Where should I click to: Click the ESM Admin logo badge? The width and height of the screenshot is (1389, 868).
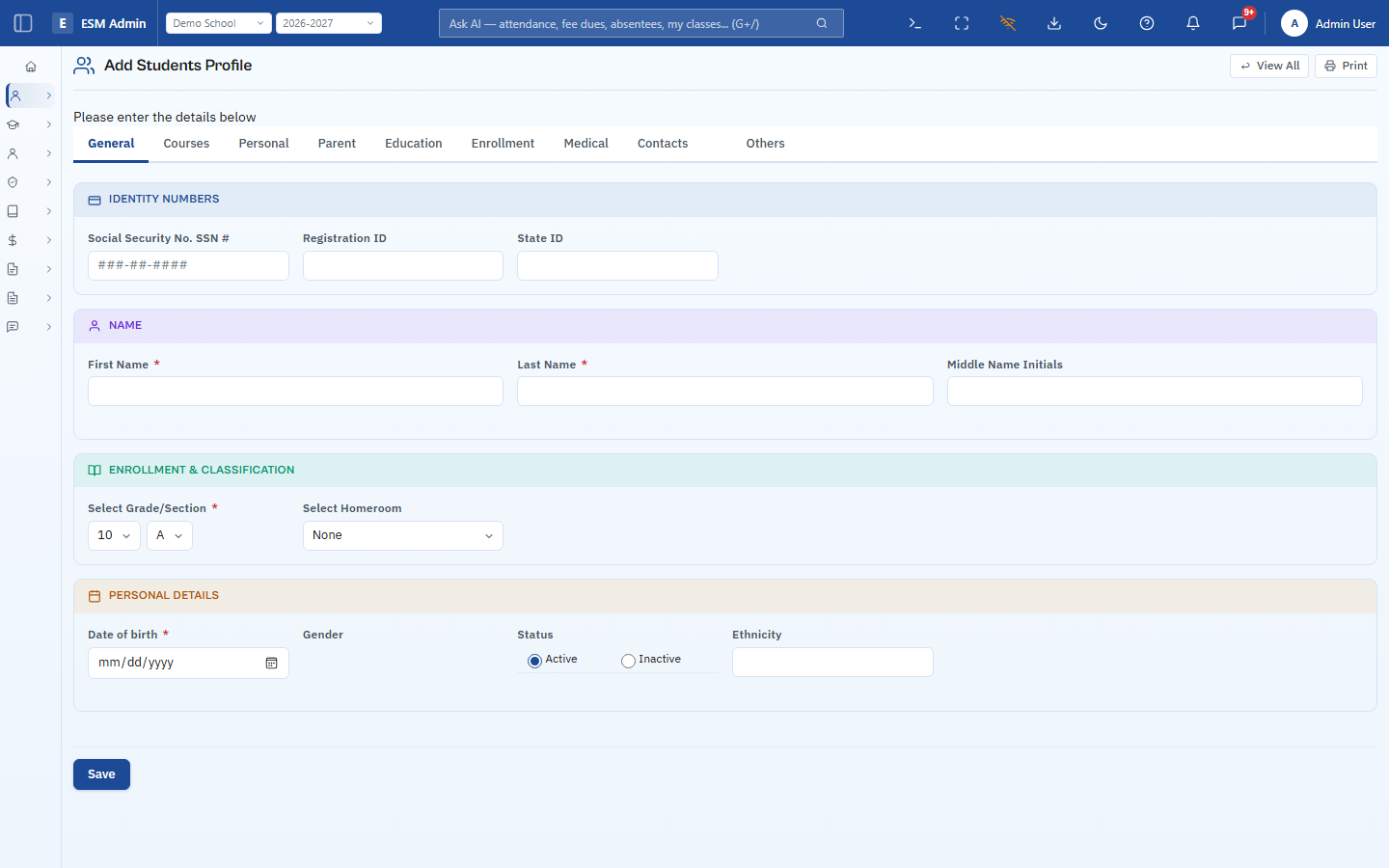[63, 23]
